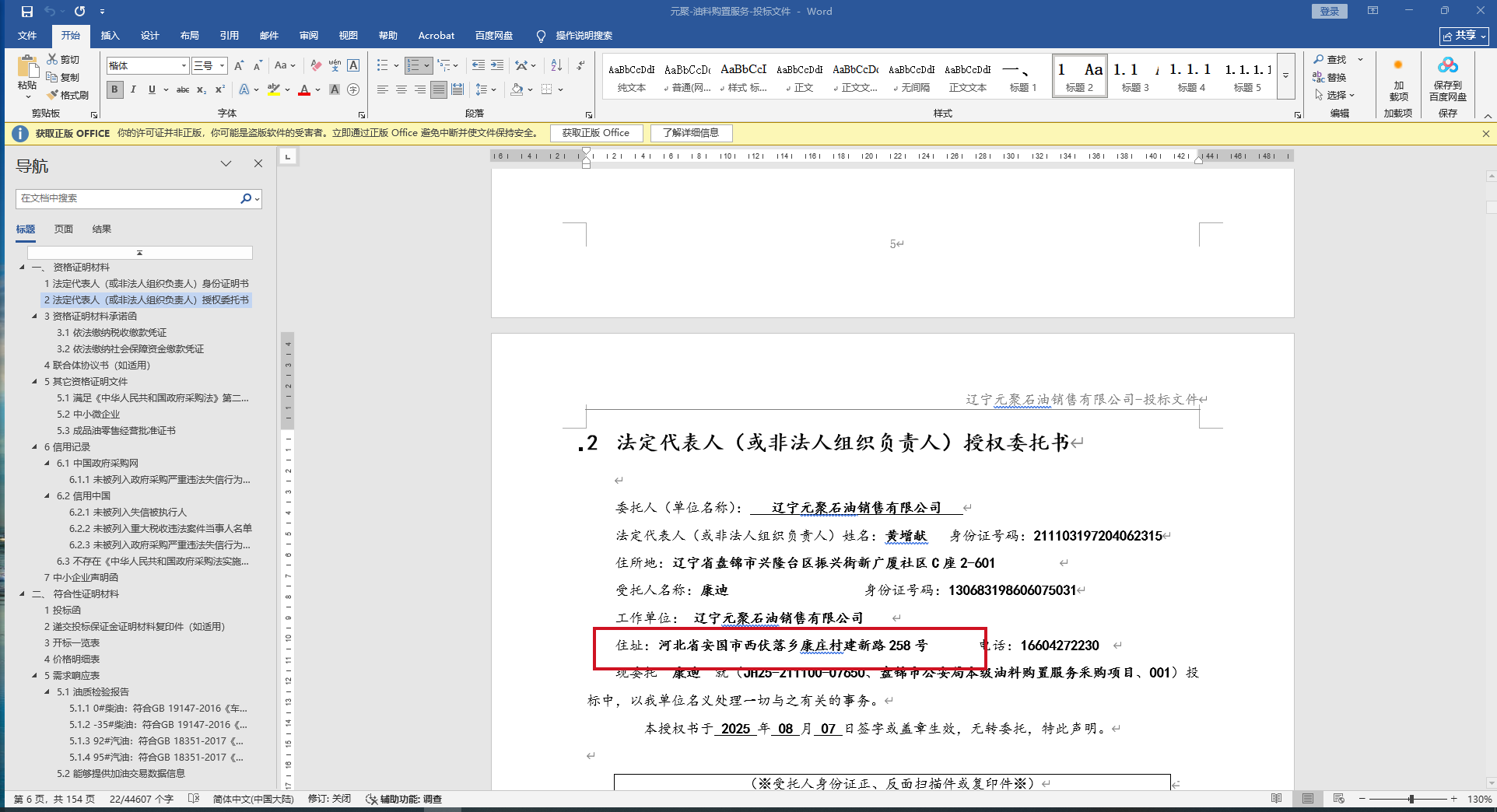Open the navigation pane options dropdown arrow
1497x812 pixels.
pos(226,163)
